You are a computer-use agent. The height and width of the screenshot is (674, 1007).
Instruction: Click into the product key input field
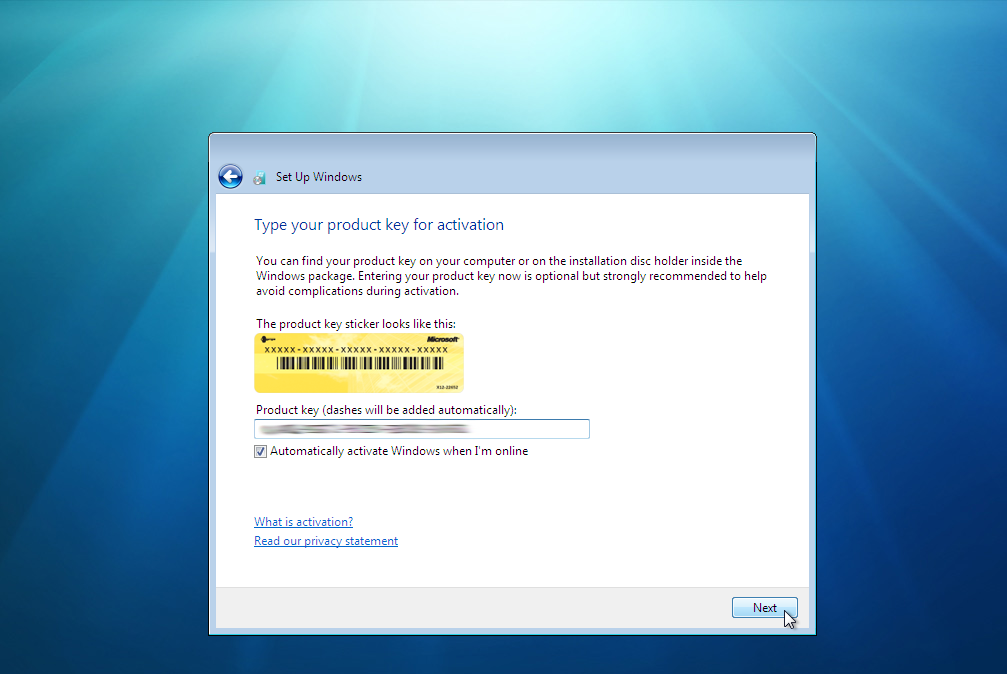click(x=421, y=429)
